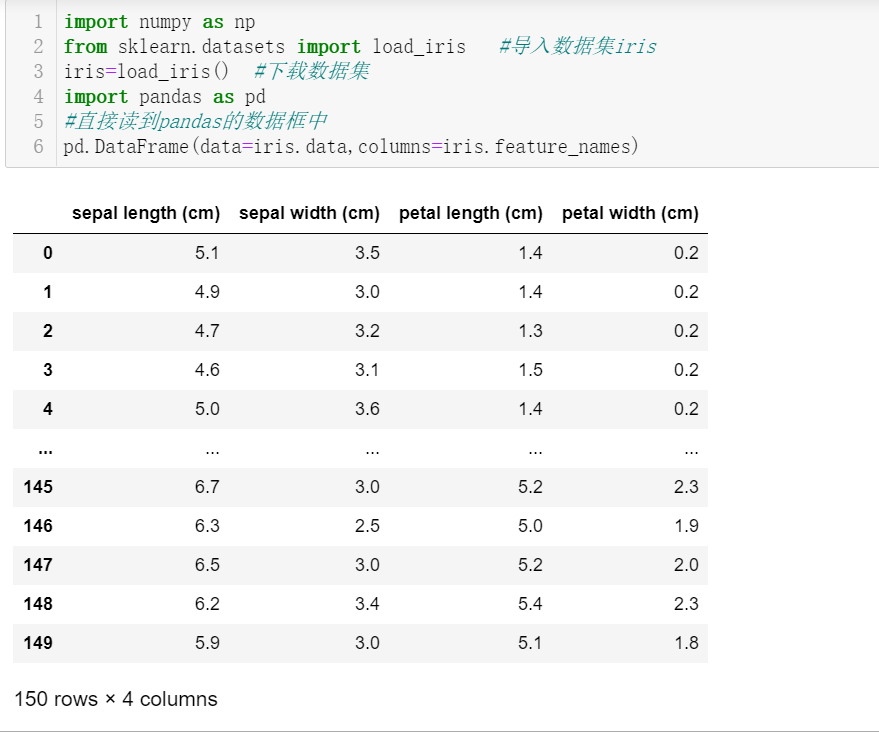
Task: Click line number 1 in the gutter
Action: (x=38, y=22)
